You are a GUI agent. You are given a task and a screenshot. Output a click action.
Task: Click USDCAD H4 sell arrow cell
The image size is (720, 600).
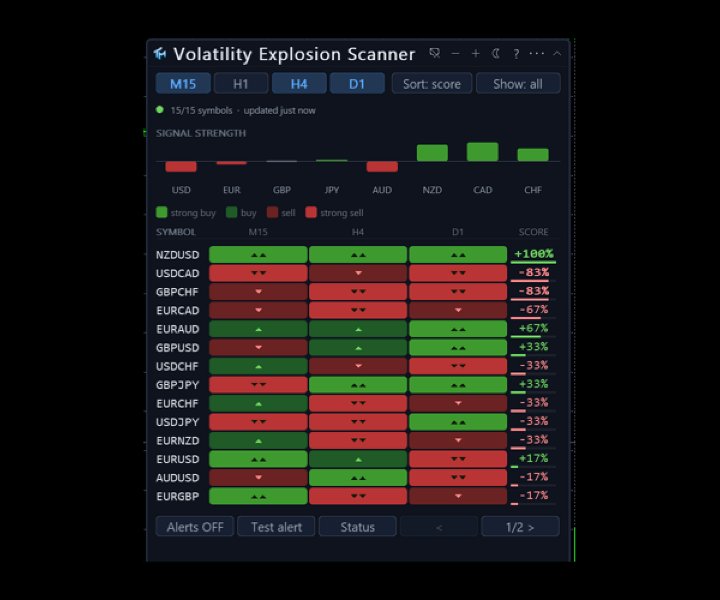358,273
